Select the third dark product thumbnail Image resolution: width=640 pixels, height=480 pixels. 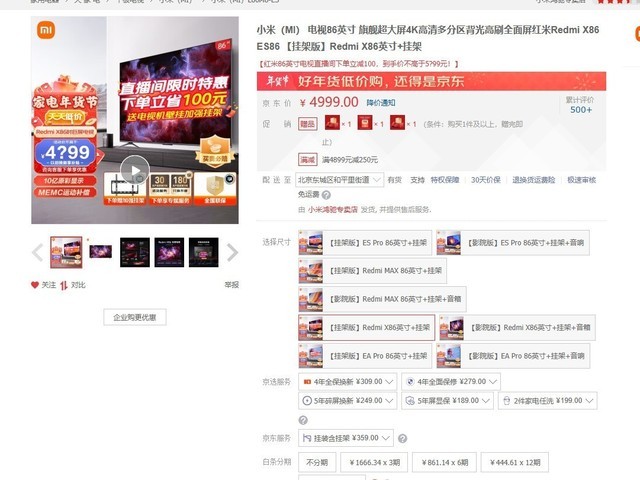click(135, 252)
